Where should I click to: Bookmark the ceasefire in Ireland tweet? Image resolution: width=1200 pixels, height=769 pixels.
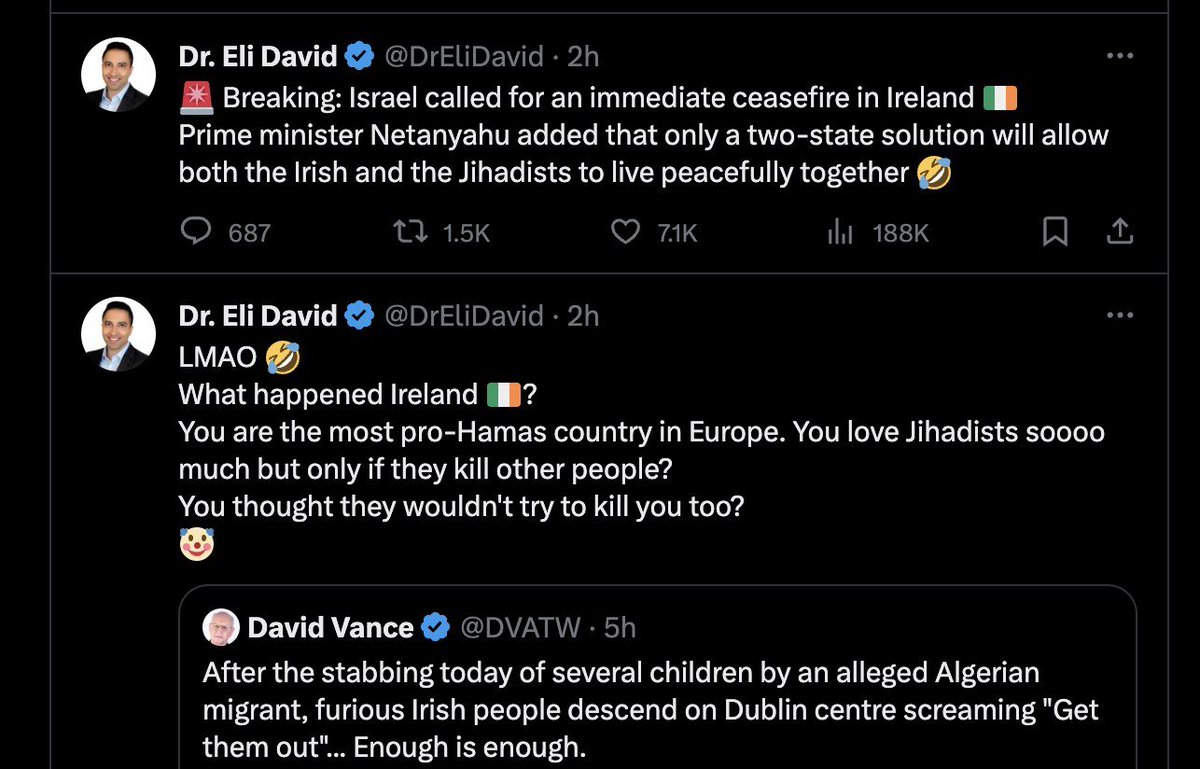[x=1055, y=232]
